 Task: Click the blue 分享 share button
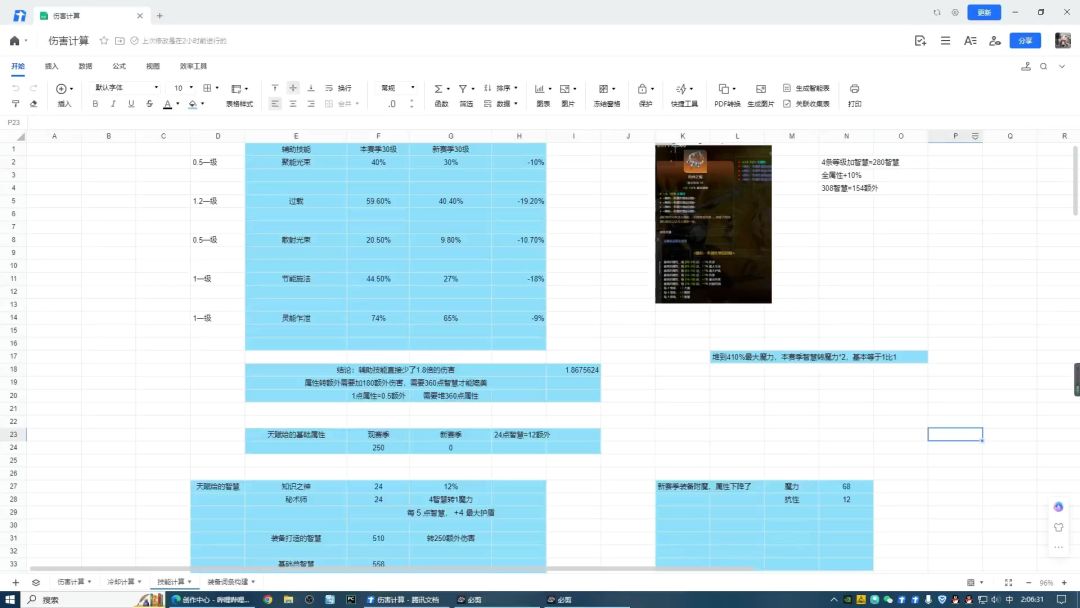coord(1024,41)
